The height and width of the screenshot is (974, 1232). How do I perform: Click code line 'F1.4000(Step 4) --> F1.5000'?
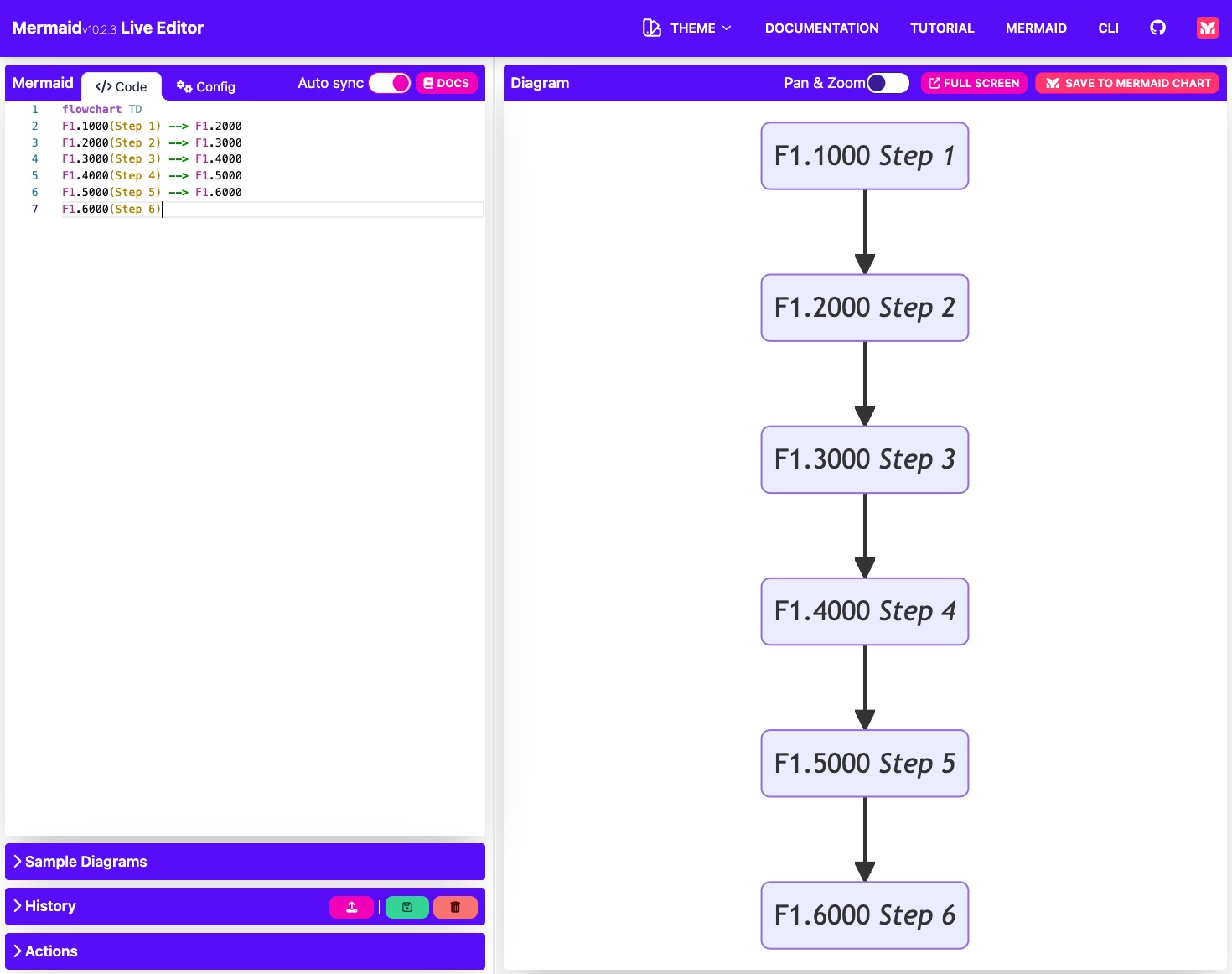[x=152, y=175]
